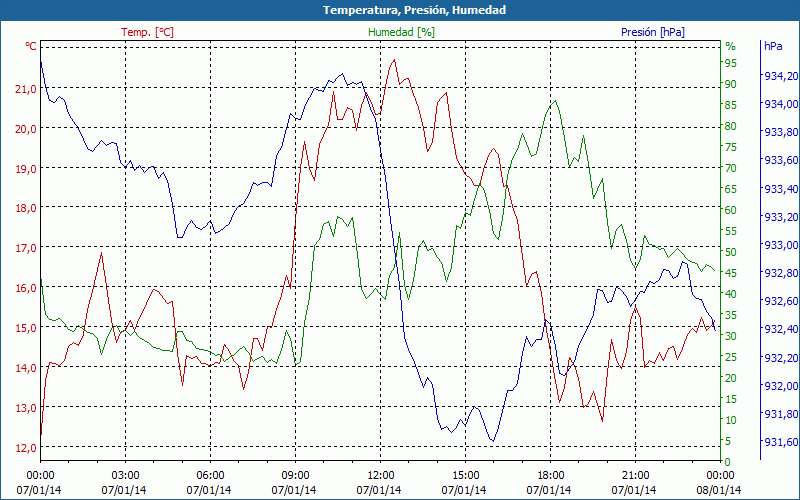
Task: Click temperature axis value '17,0'
Action: click(x=28, y=248)
